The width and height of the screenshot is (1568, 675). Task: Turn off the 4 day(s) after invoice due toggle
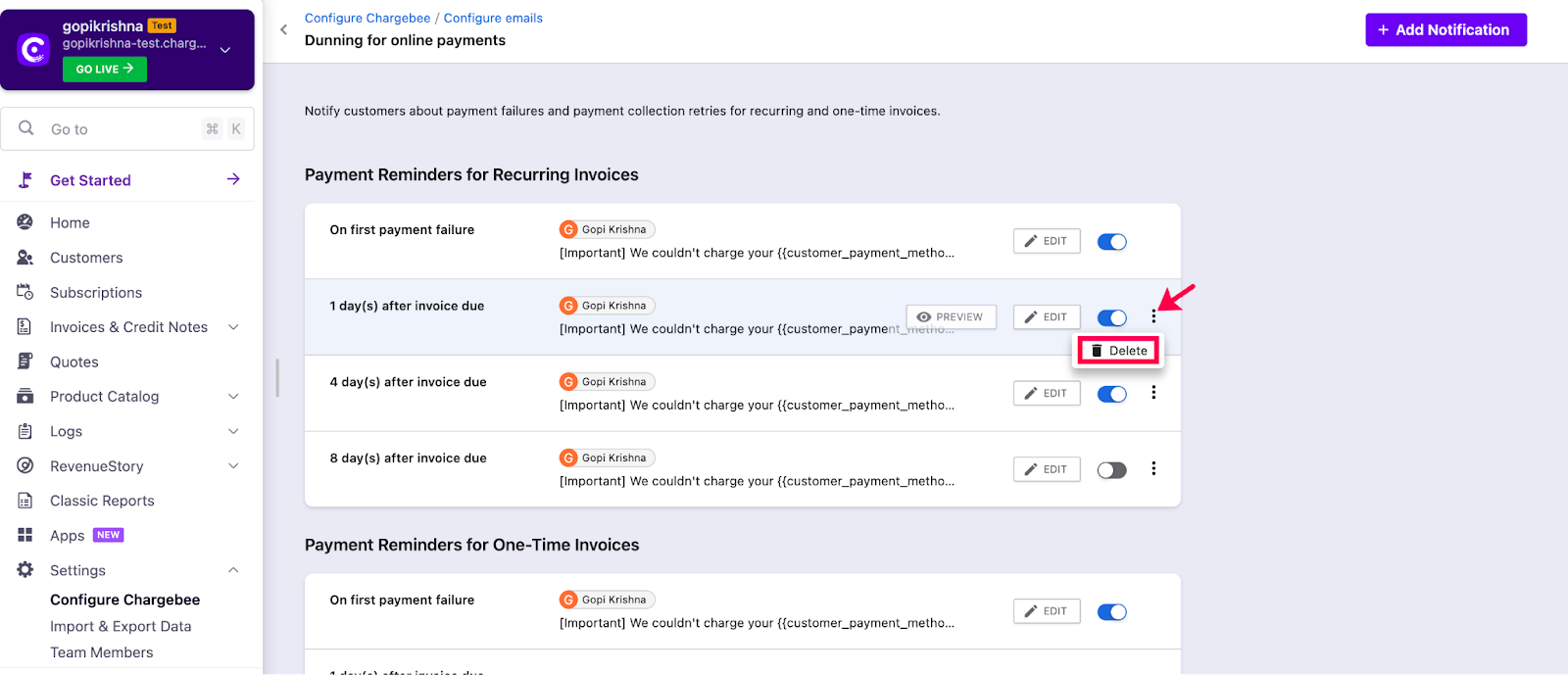pos(1111,394)
